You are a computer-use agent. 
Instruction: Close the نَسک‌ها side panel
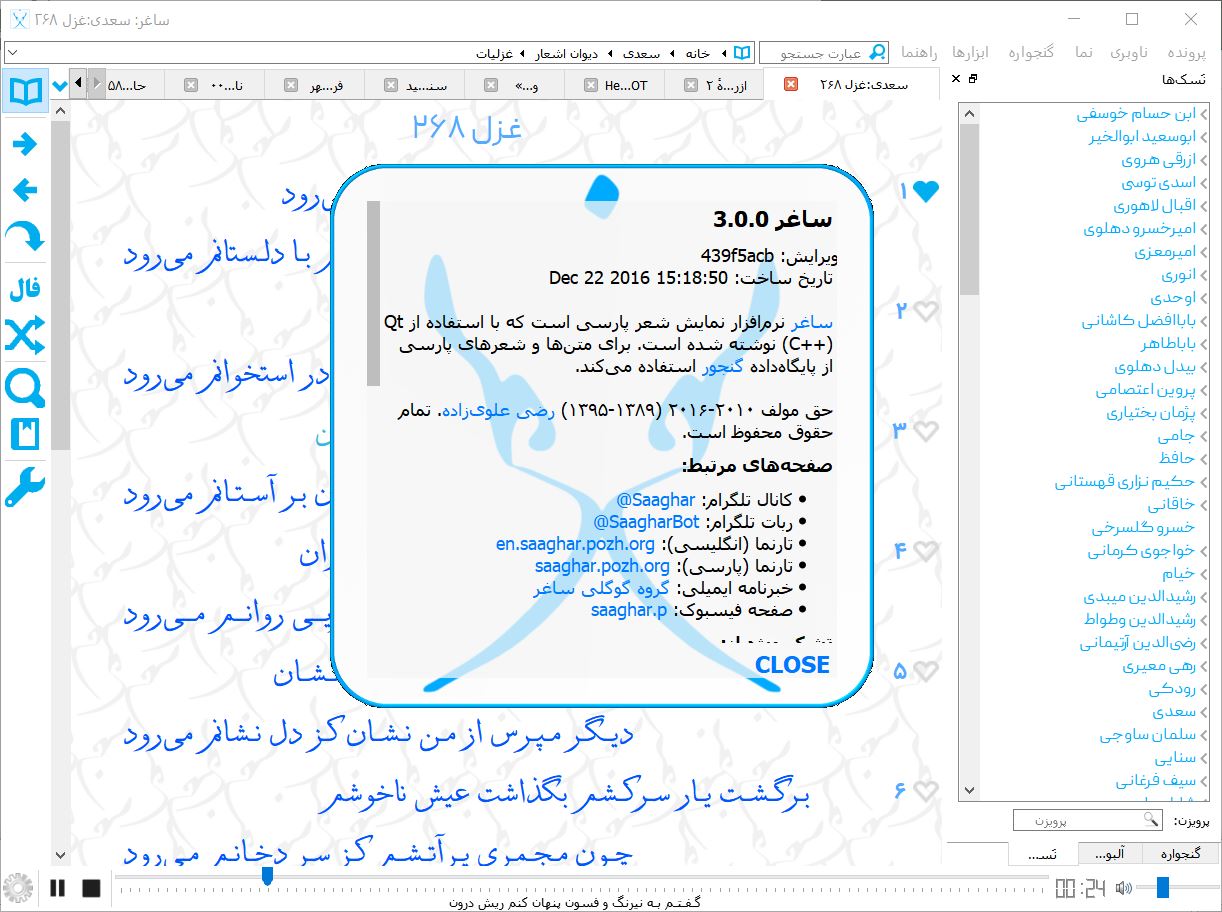pos(955,79)
